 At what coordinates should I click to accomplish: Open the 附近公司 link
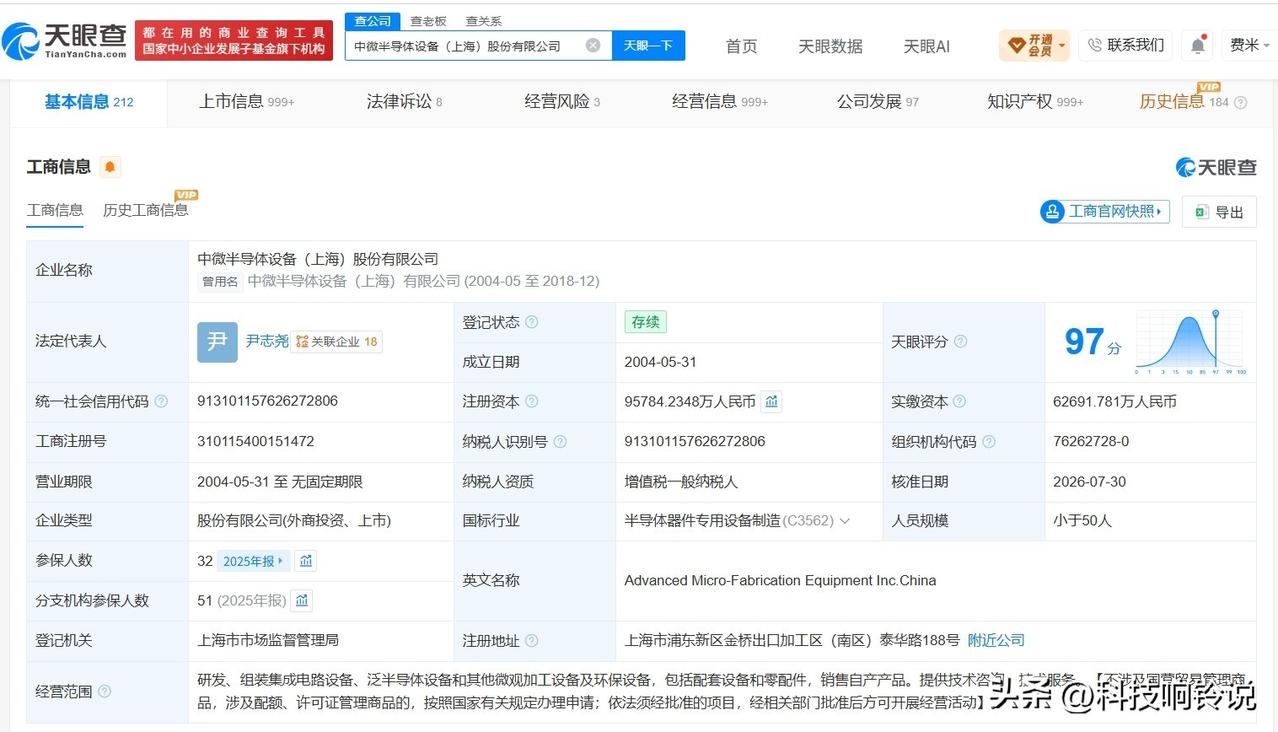996,640
